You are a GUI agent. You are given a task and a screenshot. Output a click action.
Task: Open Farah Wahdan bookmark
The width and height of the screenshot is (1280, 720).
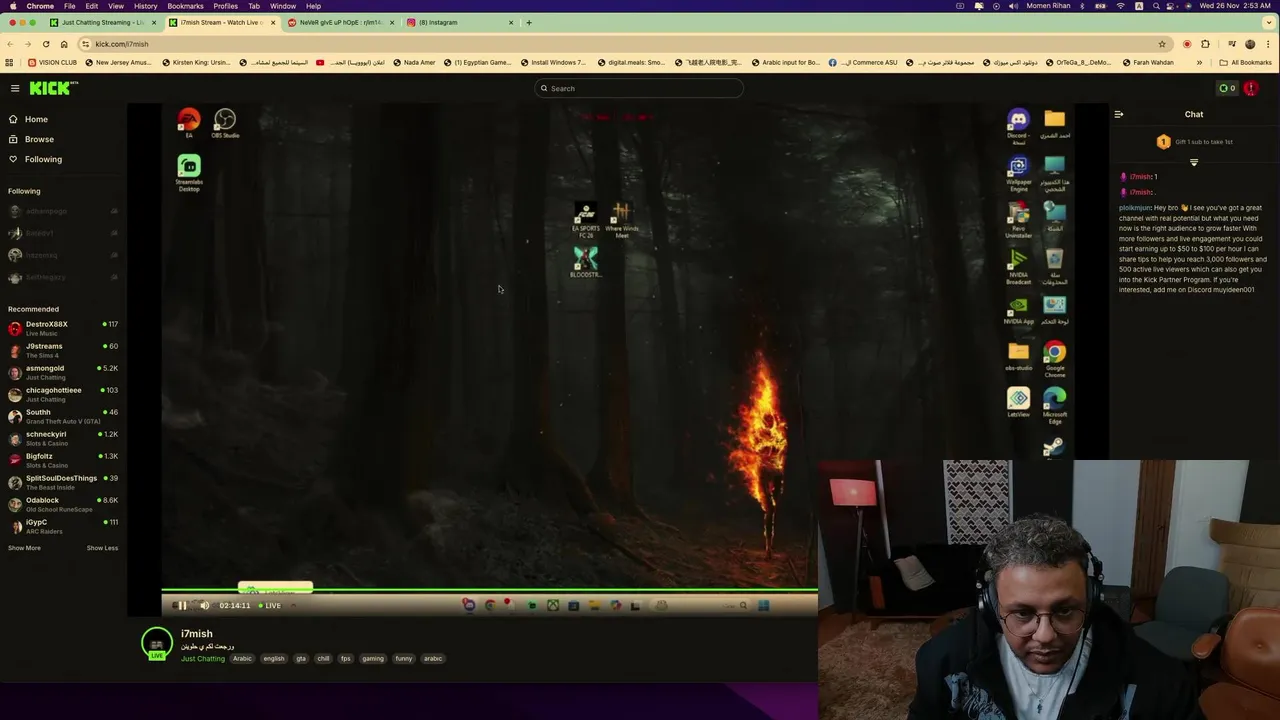(x=1148, y=62)
